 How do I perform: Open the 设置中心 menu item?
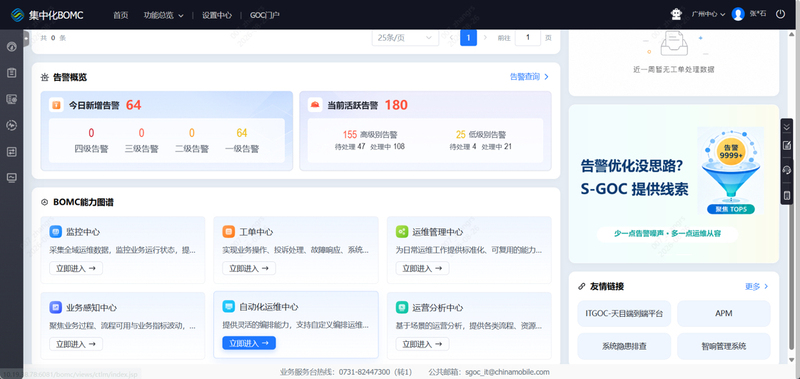pos(217,15)
